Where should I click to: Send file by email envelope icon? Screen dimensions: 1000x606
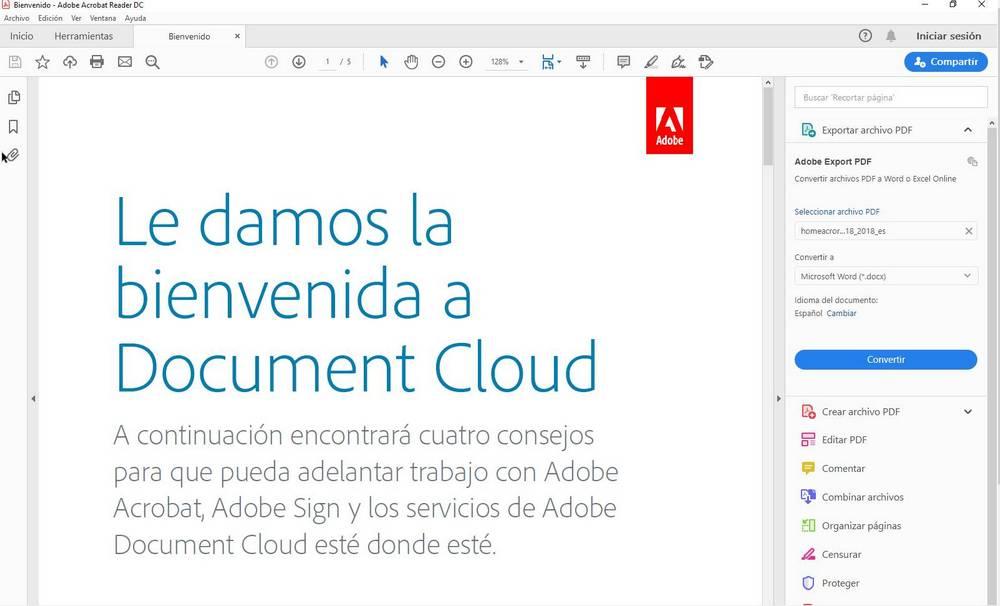(x=125, y=62)
